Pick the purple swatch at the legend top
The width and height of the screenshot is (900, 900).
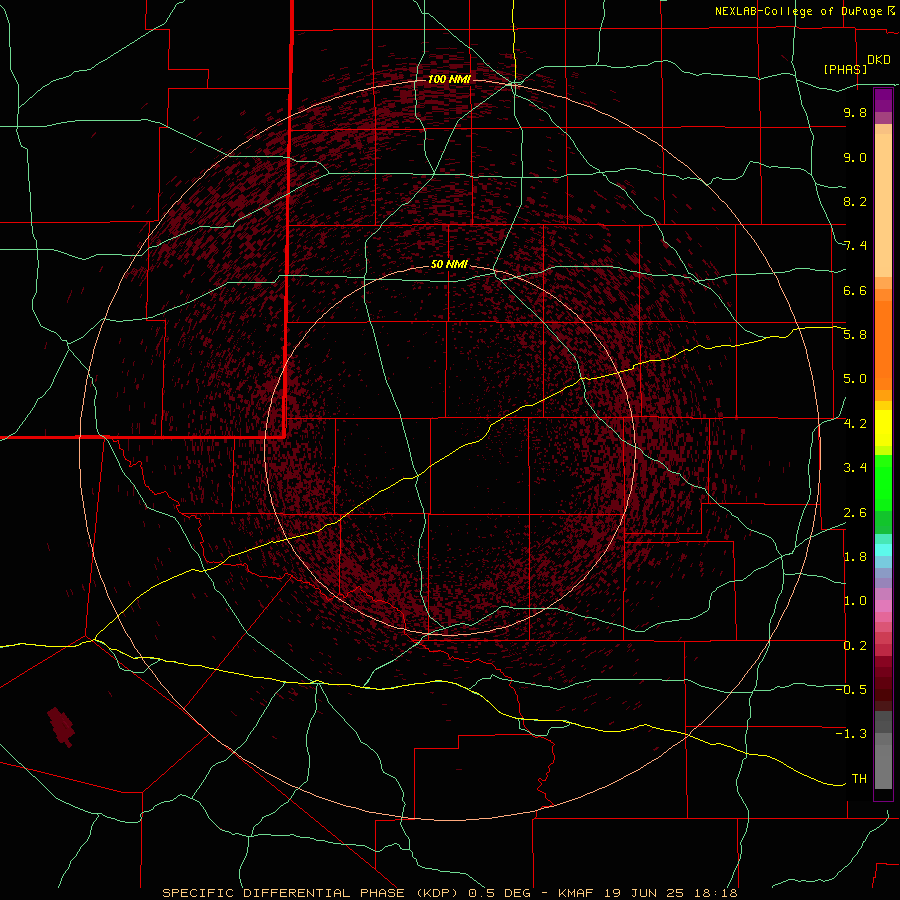[x=883, y=100]
